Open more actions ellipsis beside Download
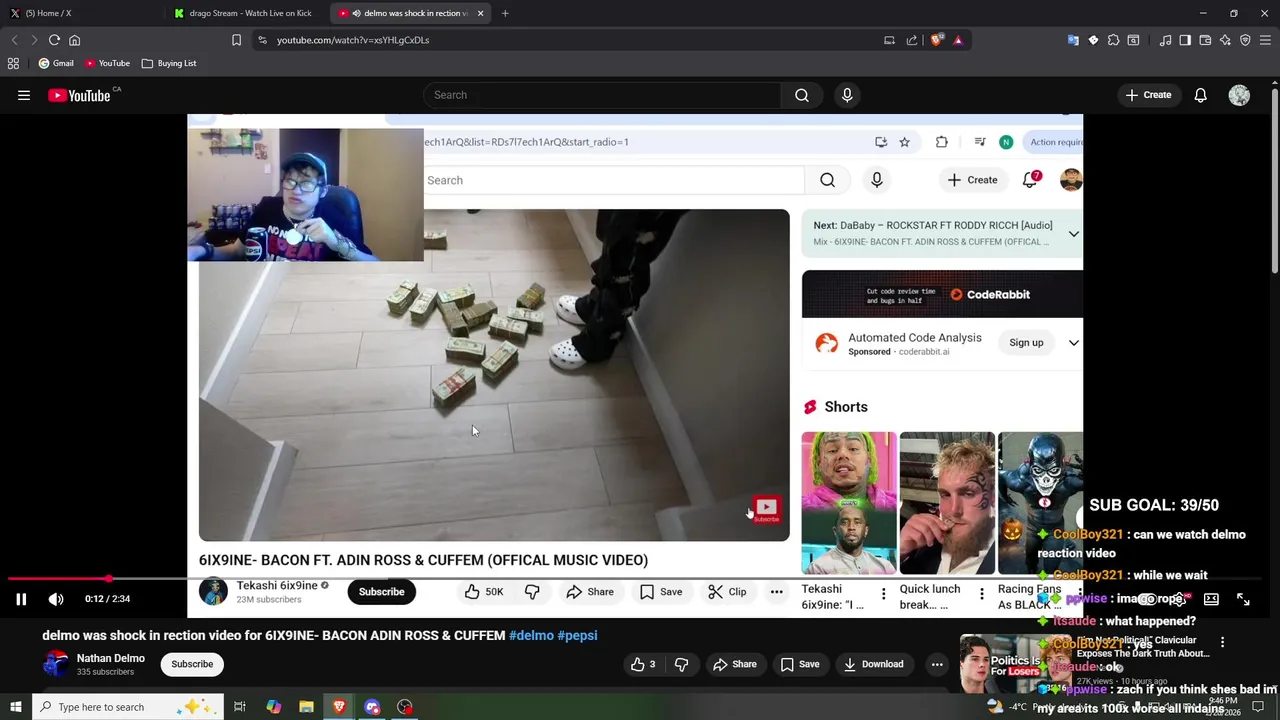The image size is (1280, 720). (937, 664)
